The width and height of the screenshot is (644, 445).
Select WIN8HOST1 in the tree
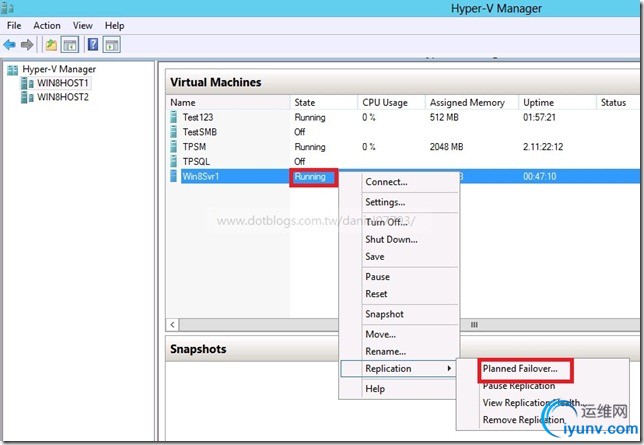pos(63,83)
